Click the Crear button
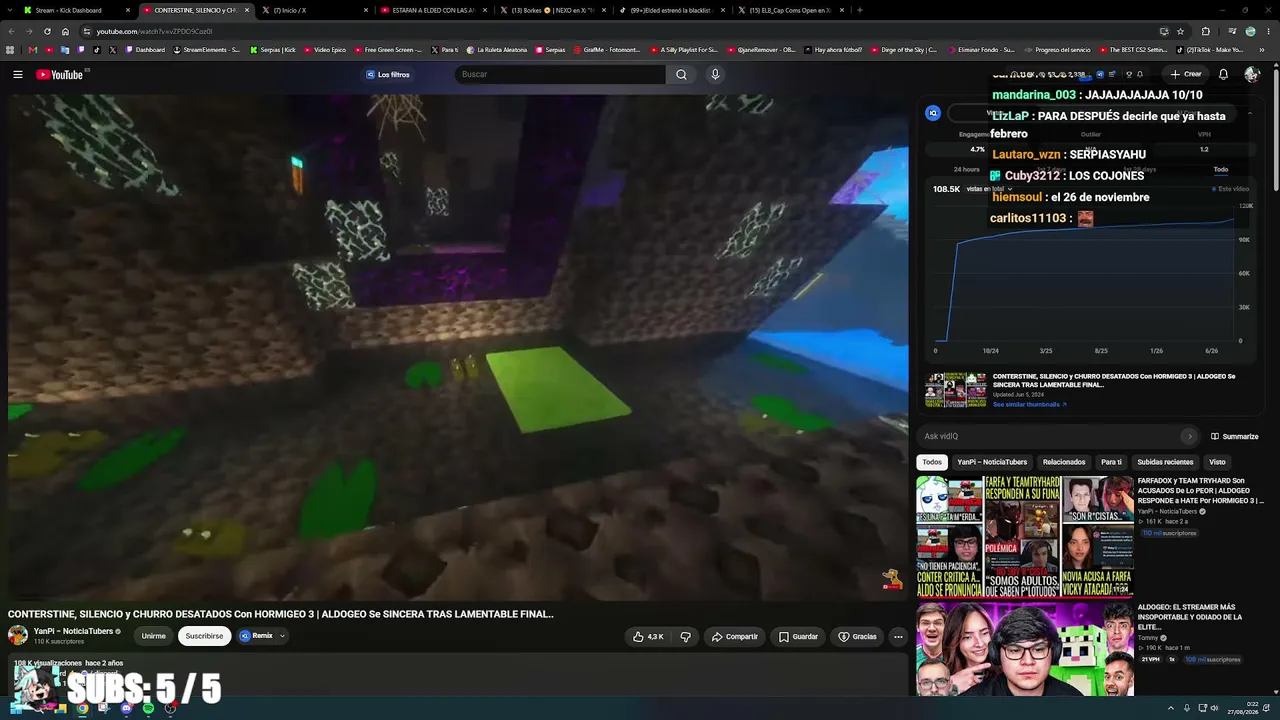The width and height of the screenshot is (1280, 720). coord(1186,74)
